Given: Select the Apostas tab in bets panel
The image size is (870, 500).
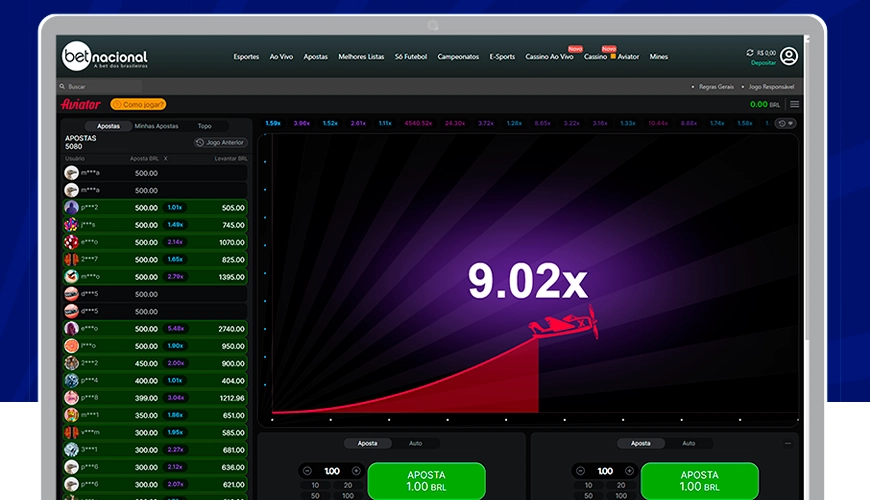Looking at the screenshot, I should pyautogui.click(x=108, y=126).
